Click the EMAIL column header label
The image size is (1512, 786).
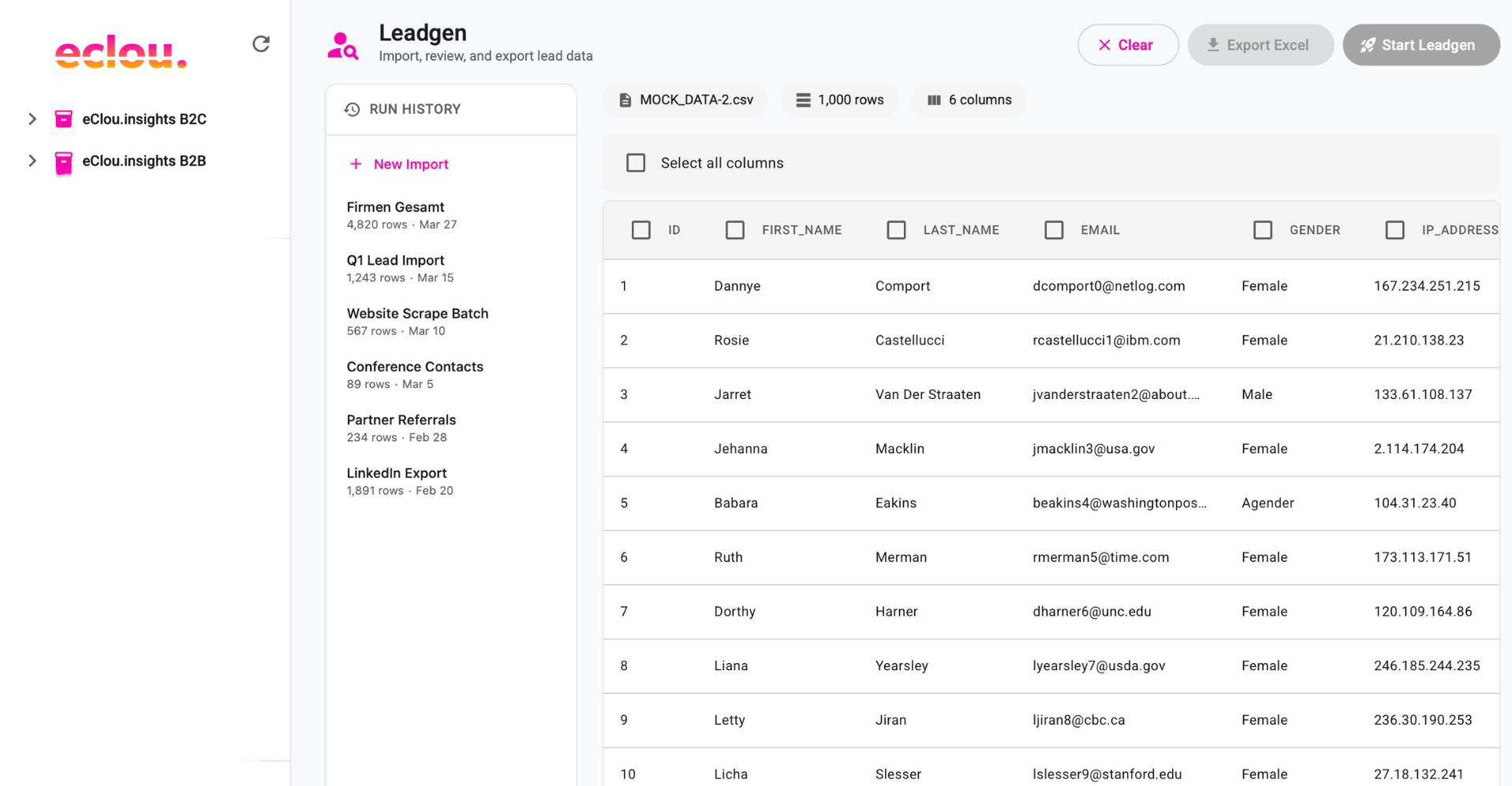(1100, 230)
